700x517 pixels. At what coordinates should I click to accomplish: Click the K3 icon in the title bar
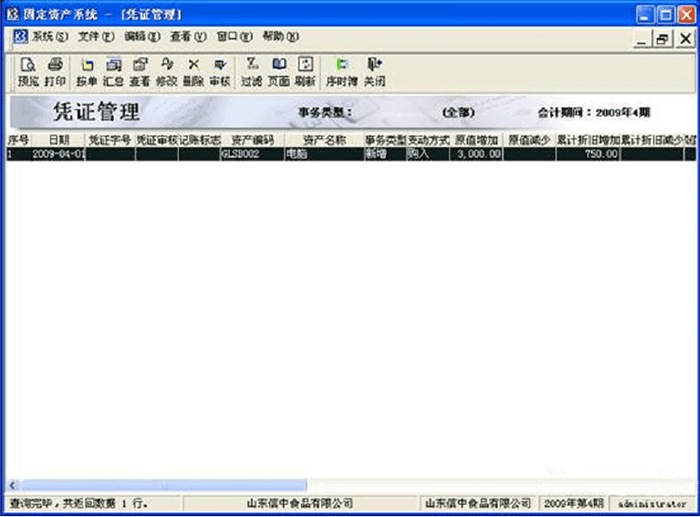[13, 14]
